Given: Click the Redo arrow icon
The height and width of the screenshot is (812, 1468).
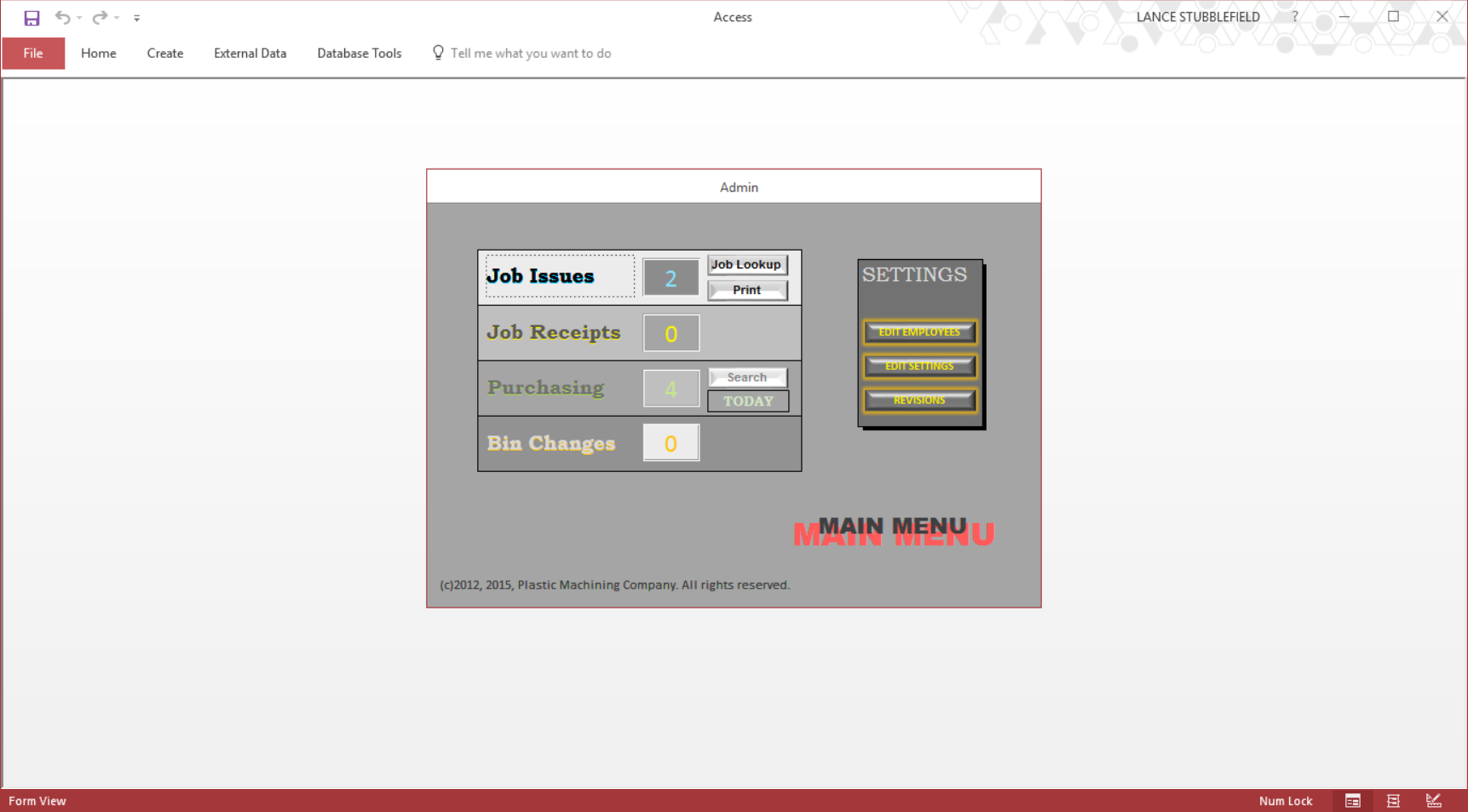Looking at the screenshot, I should (x=100, y=17).
